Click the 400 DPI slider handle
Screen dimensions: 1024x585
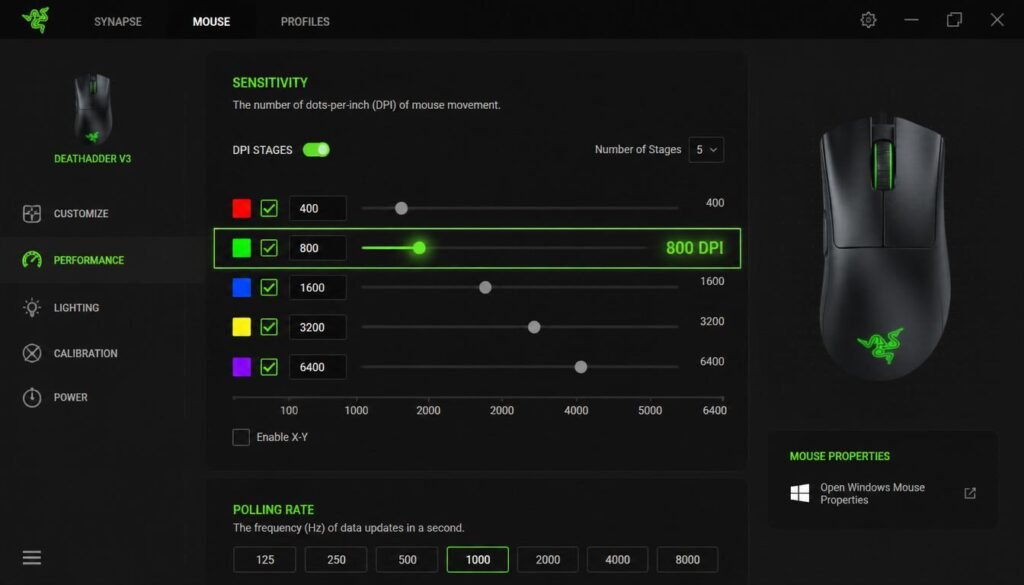click(x=402, y=208)
